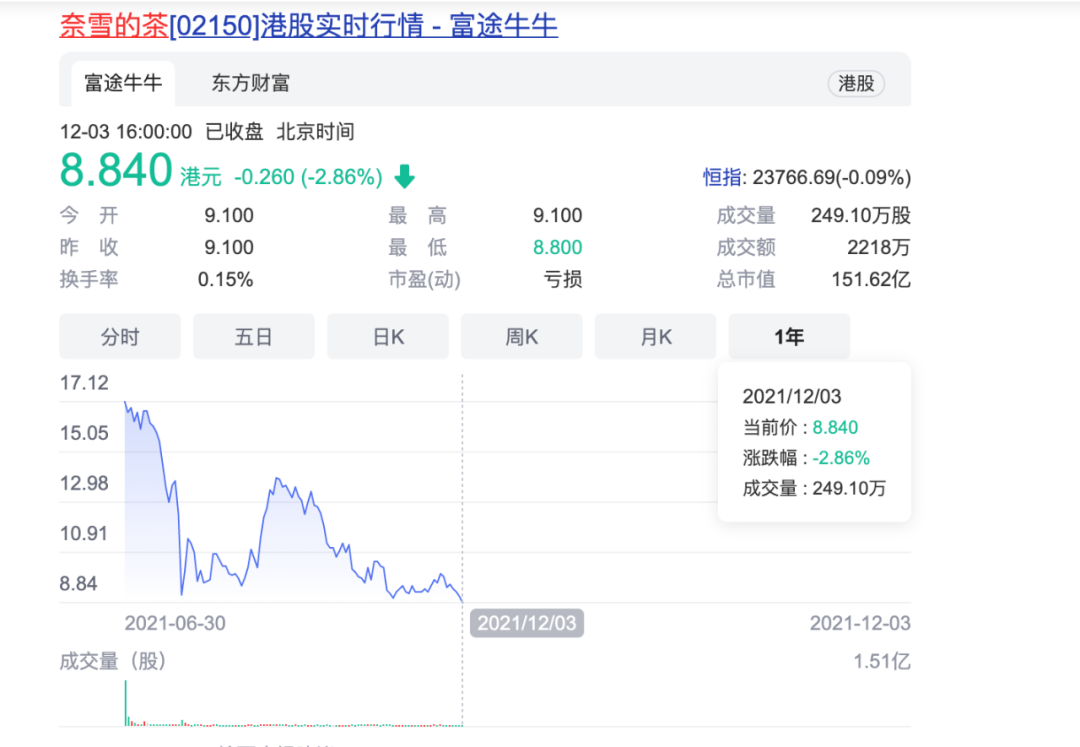This screenshot has width=1080, height=747.
Task: Click the 2021-06-30 start date label
Action: click(x=175, y=623)
